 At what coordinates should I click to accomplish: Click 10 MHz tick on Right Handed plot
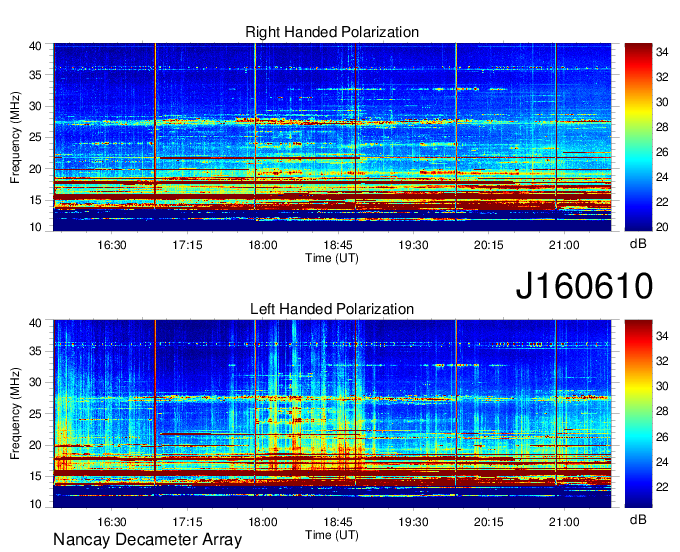35,227
